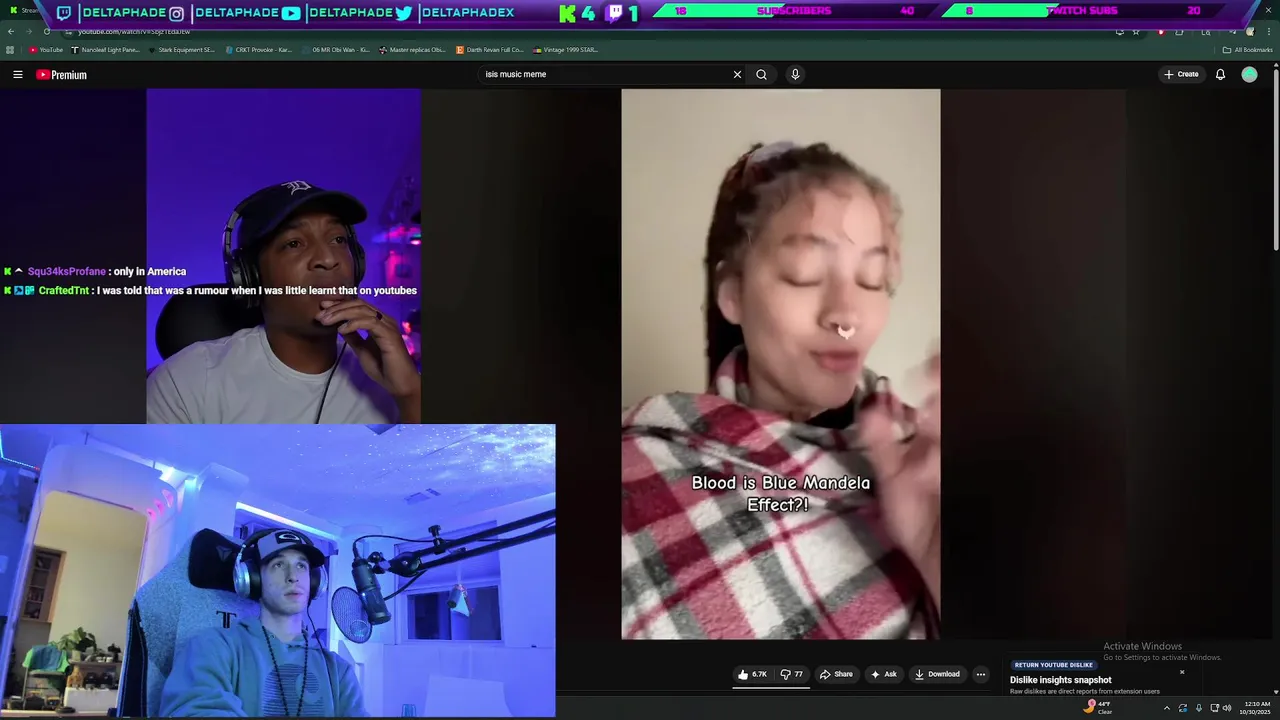Open the CRKT Provoke bookmark

click(x=259, y=49)
